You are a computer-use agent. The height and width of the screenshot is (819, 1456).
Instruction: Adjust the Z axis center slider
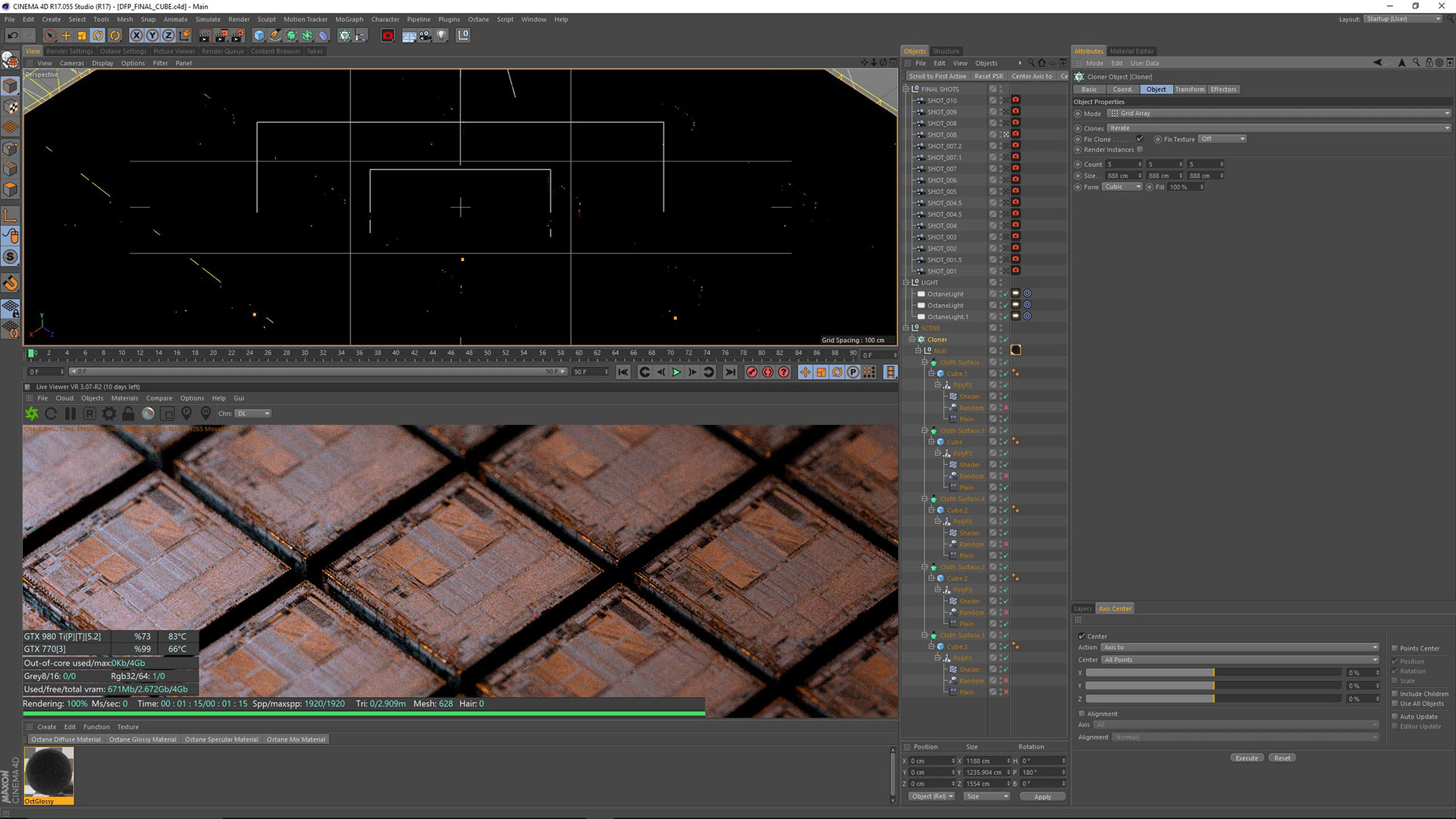click(1214, 698)
